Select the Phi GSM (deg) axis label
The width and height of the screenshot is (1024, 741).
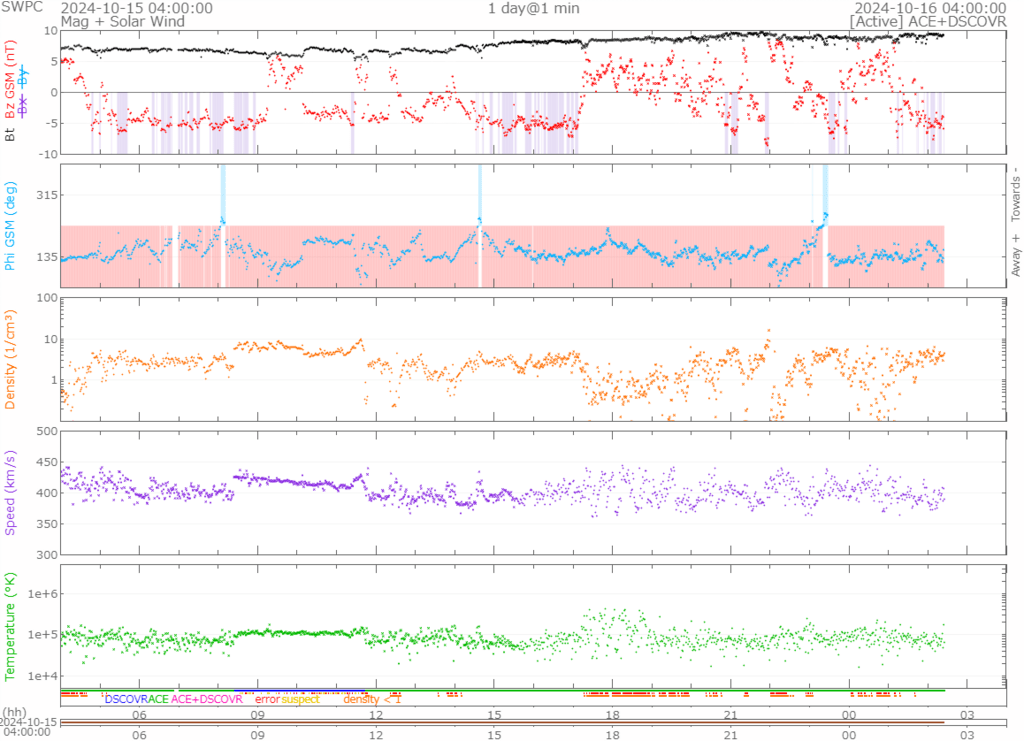[12, 225]
